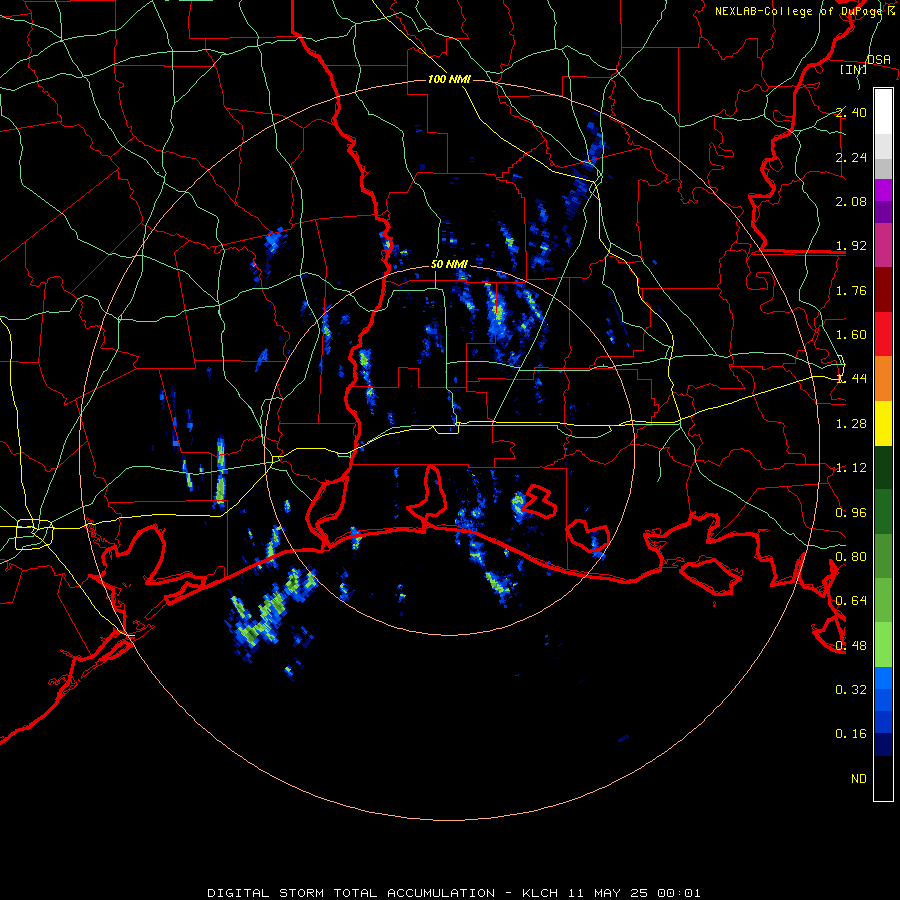
Task: Click the 0.16 legend value
Action: coord(851,734)
